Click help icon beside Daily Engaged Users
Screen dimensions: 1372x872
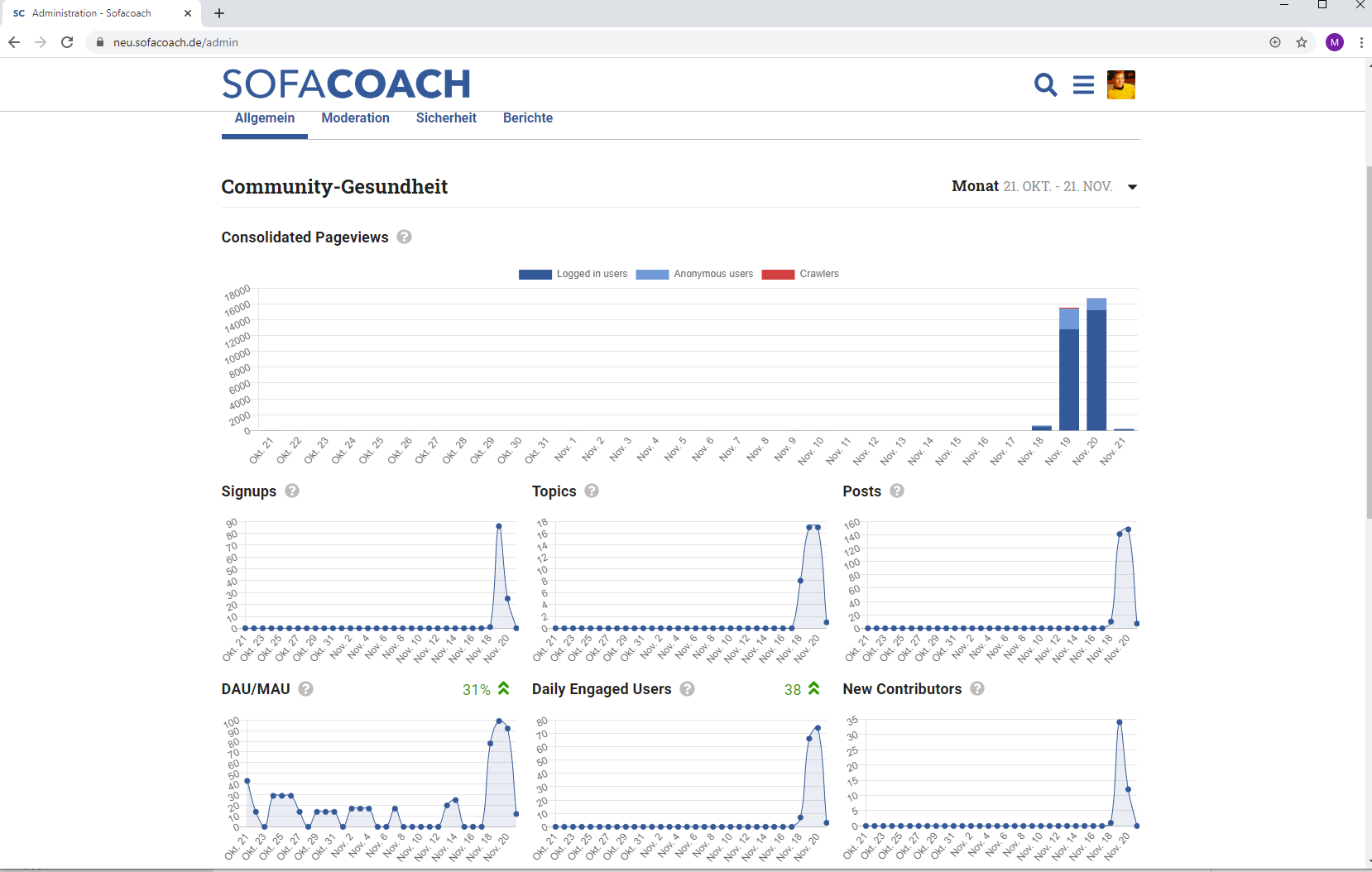point(688,688)
